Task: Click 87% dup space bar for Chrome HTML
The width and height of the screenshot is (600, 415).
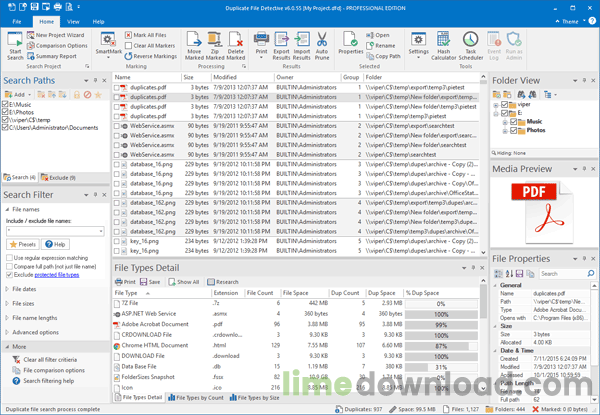Action: [x=441, y=346]
